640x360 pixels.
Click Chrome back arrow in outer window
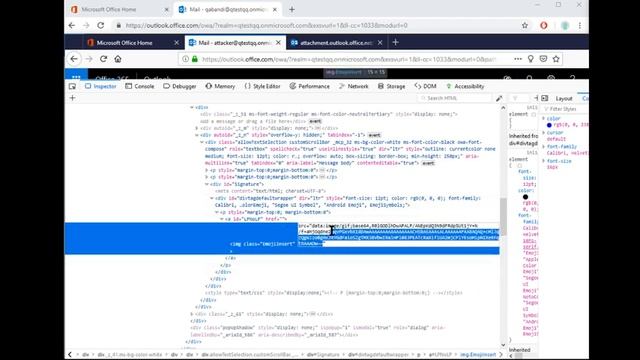coord(72,25)
